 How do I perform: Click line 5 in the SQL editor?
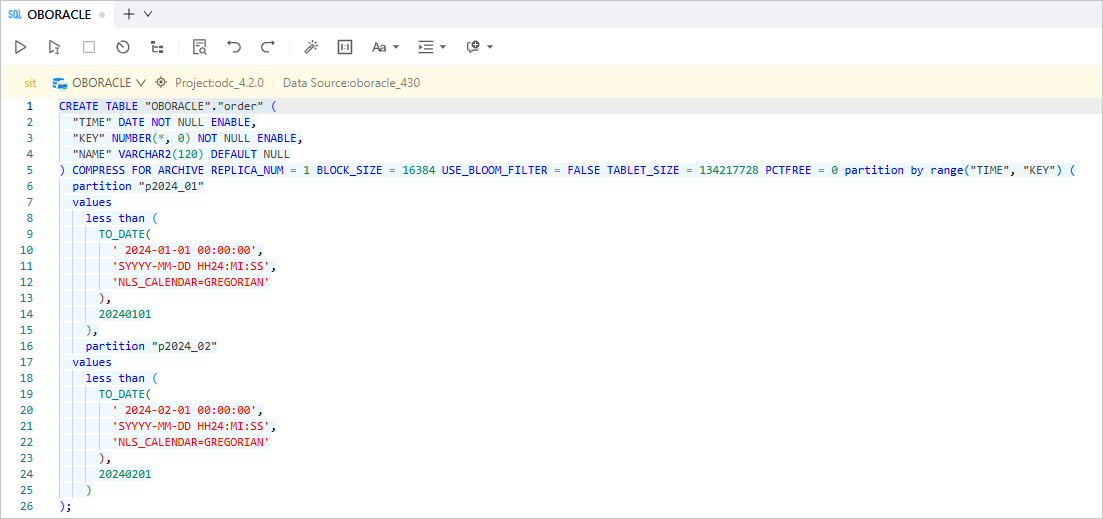click(400, 170)
